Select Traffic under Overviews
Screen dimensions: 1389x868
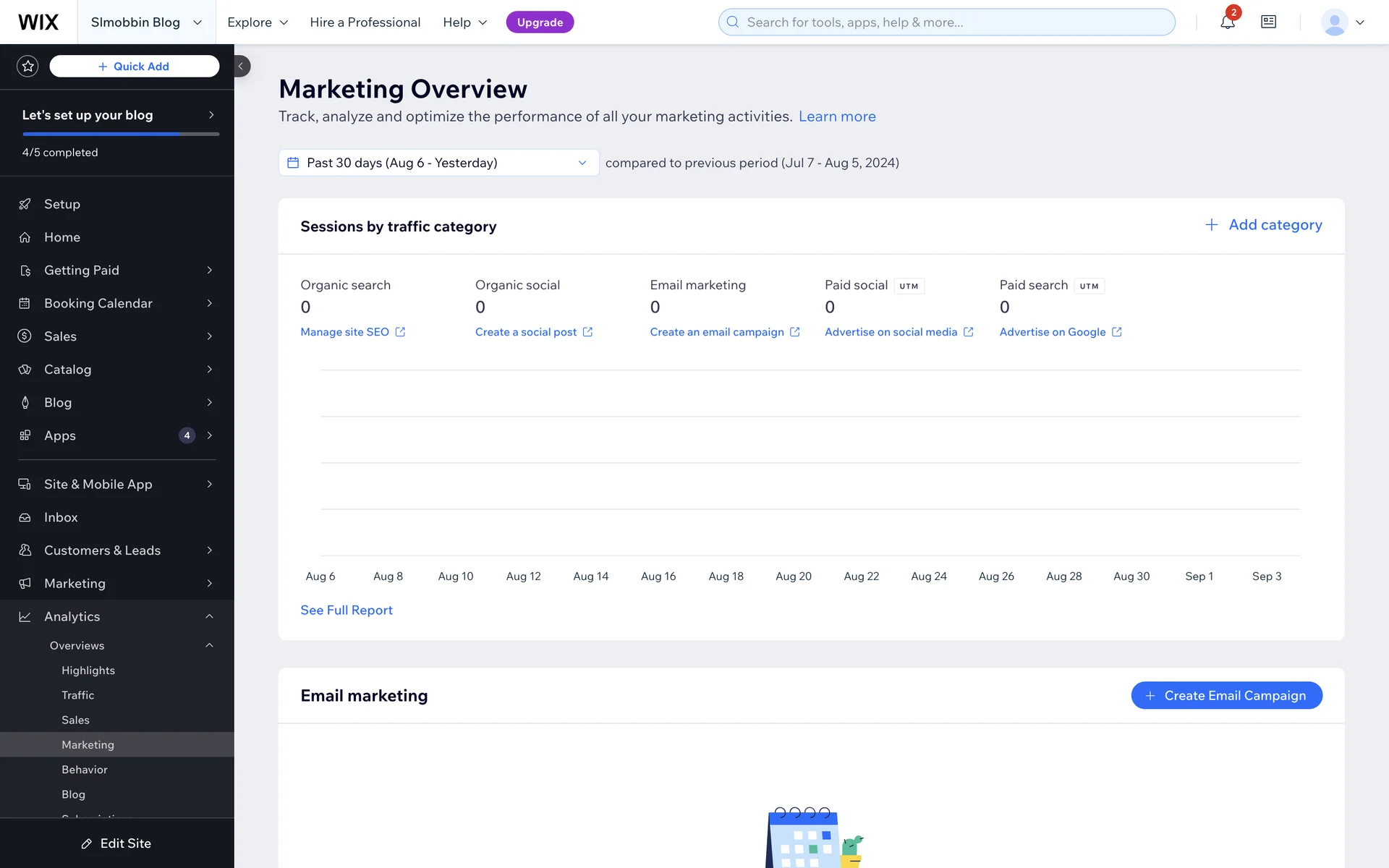(x=78, y=695)
